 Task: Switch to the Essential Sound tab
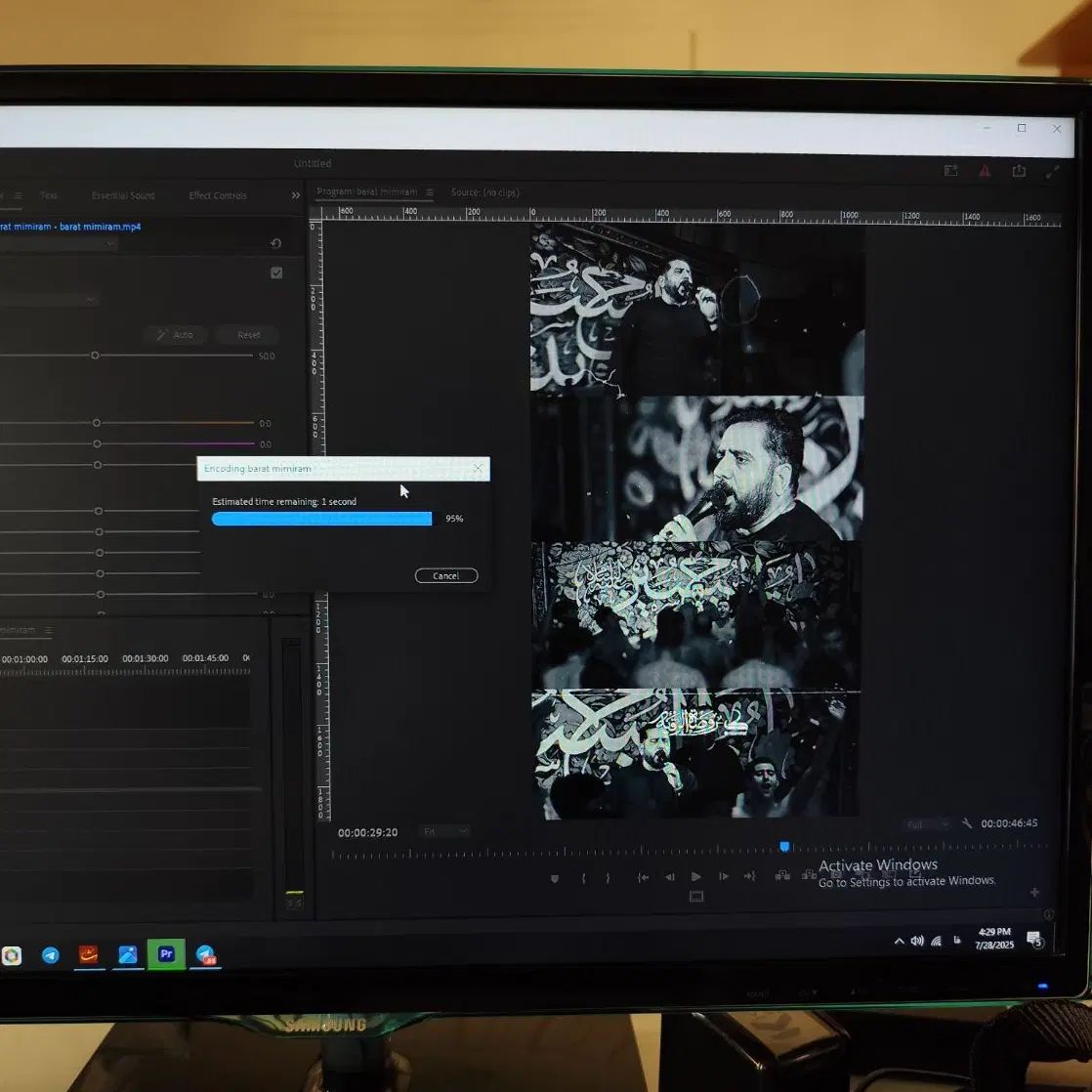coord(123,195)
